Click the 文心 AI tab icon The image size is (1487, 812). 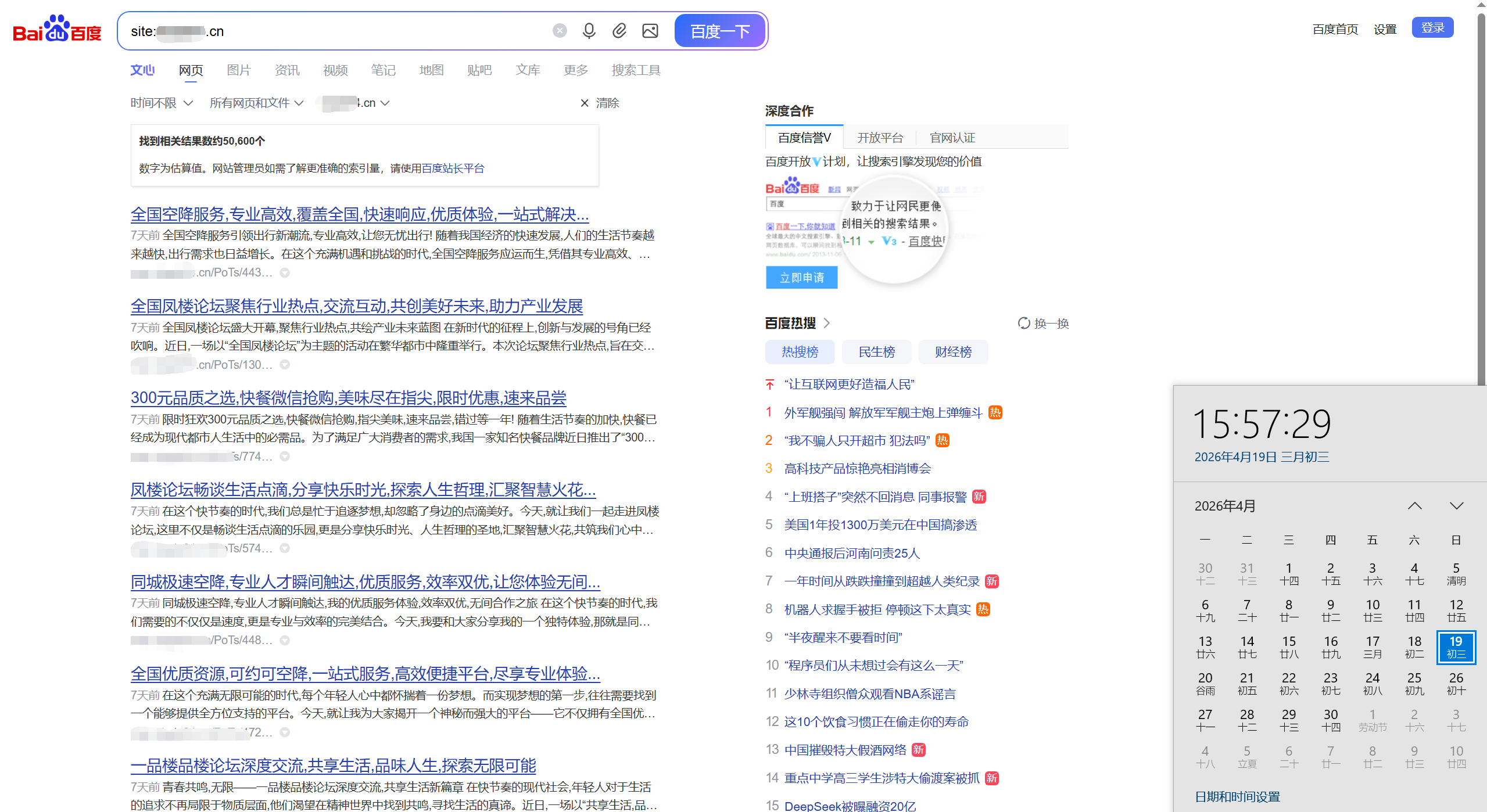pos(142,70)
